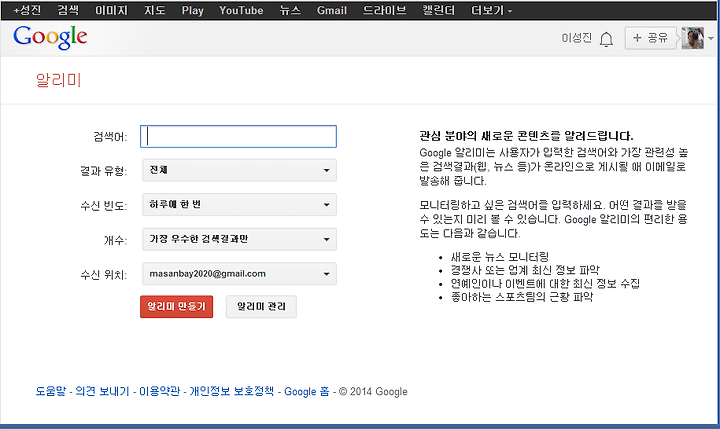The image size is (720, 429).
Task: Focus the 검색어 search query field
Action: pos(238,136)
